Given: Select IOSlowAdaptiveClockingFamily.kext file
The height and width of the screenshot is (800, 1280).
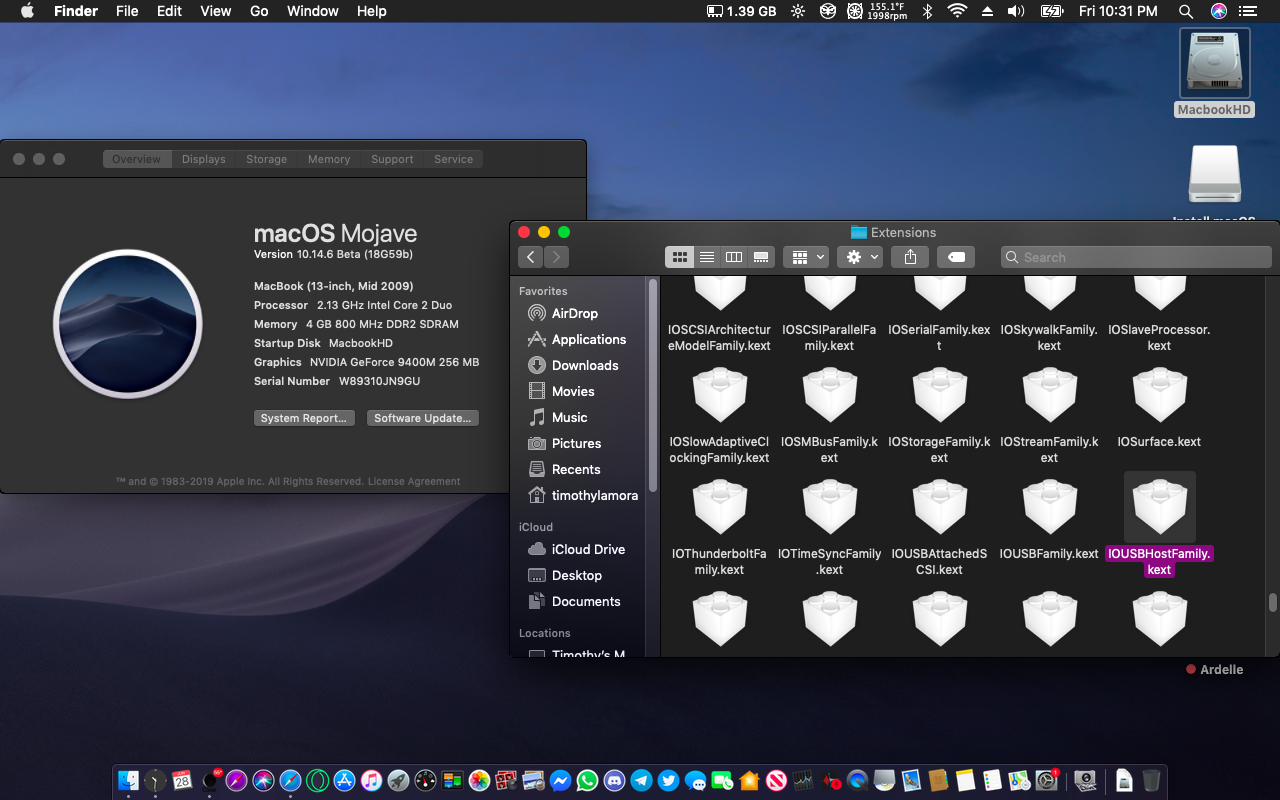Looking at the screenshot, I should coord(719,415).
